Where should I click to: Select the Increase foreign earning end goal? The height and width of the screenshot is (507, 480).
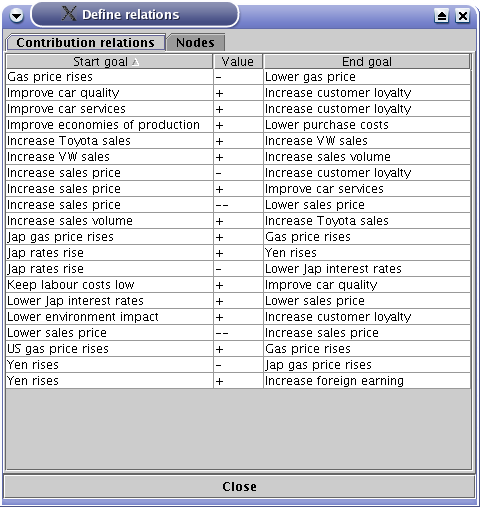coord(367,381)
